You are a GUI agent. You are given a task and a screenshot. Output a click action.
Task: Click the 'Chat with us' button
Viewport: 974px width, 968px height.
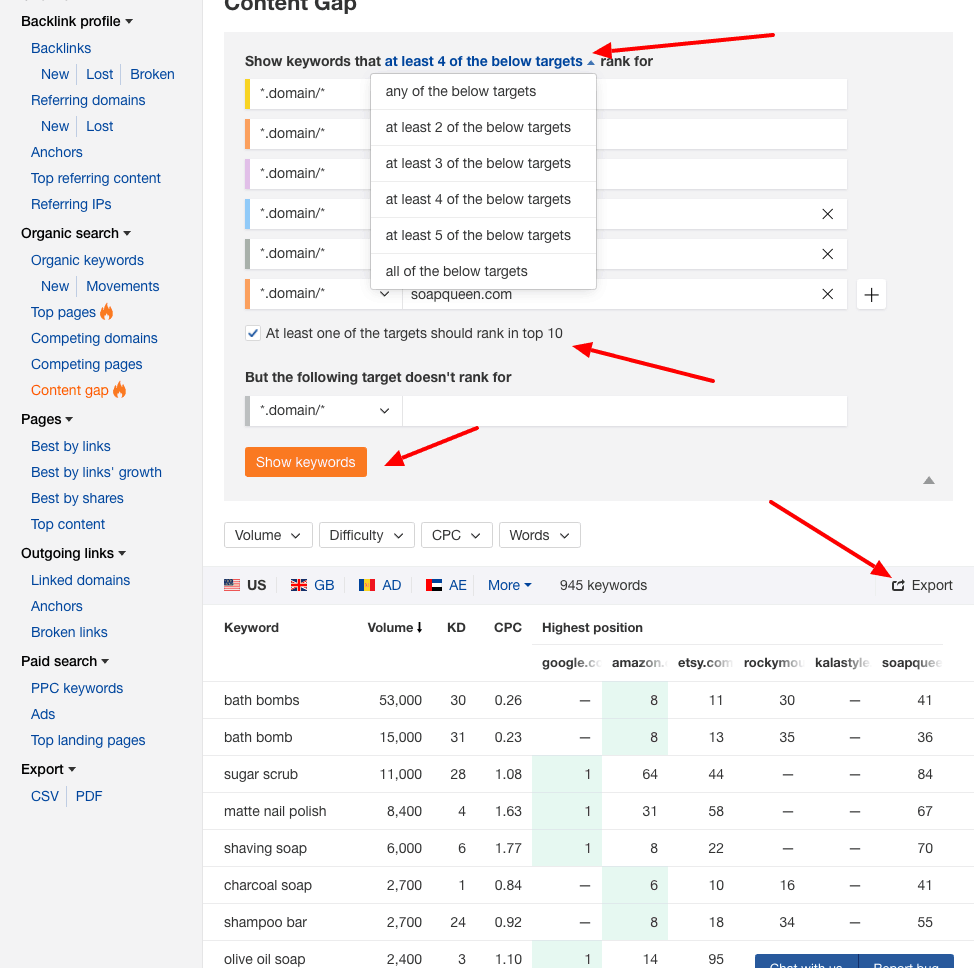click(x=805, y=962)
